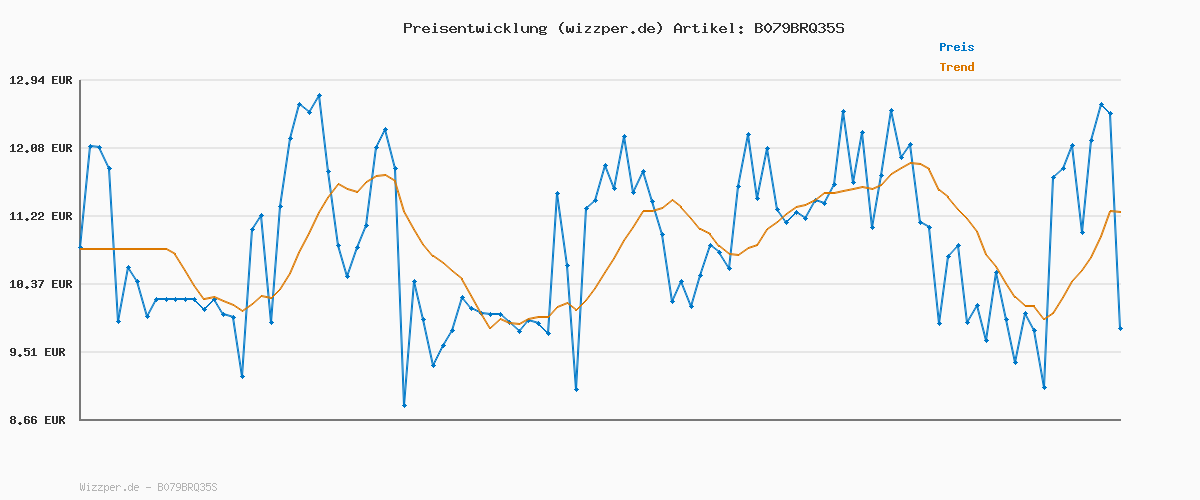Screen dimensions: 1200x500
Task: Click the last blue price point at right edge
Action: pyautogui.click(x=1120, y=328)
